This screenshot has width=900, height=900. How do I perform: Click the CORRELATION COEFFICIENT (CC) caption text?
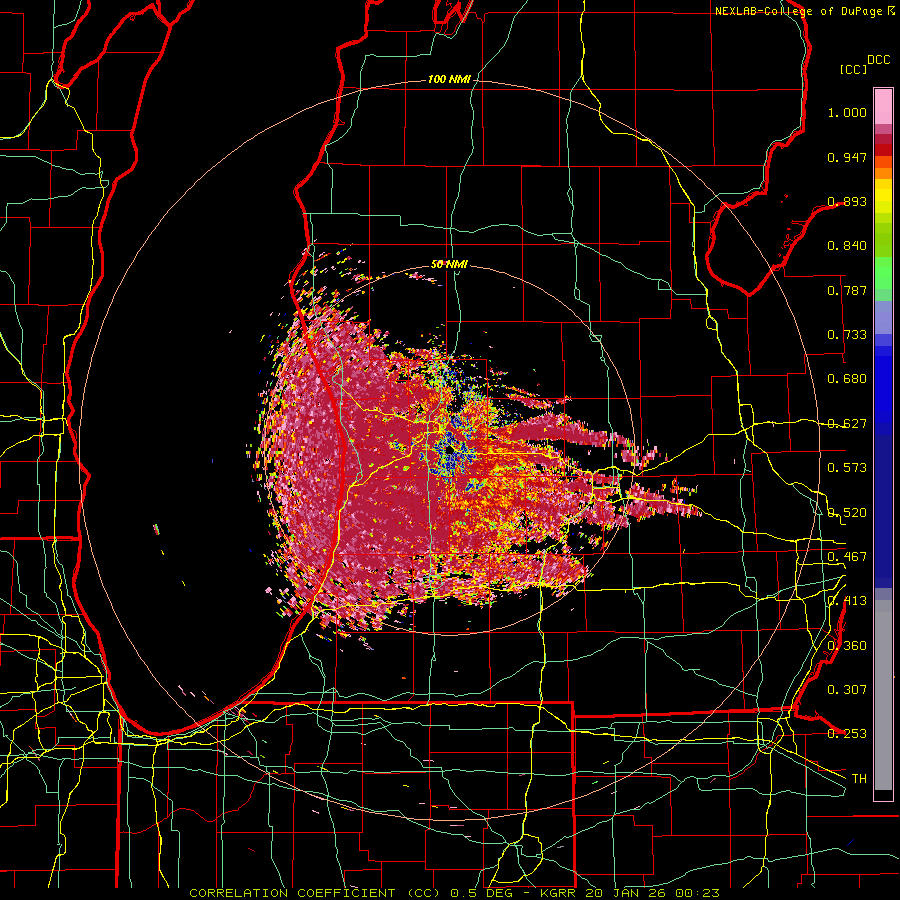(313, 893)
